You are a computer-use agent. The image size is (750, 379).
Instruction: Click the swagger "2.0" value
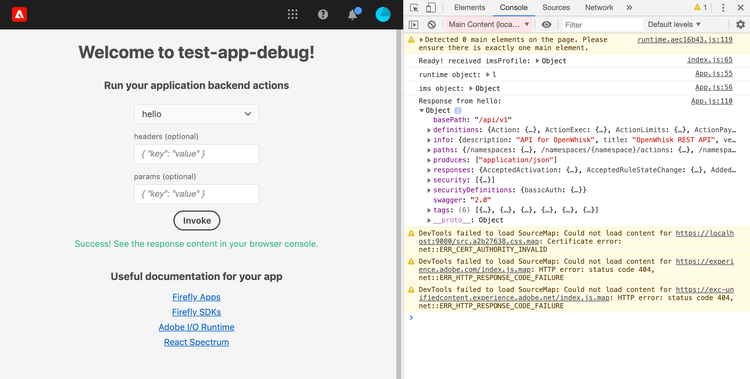pyautogui.click(x=482, y=201)
